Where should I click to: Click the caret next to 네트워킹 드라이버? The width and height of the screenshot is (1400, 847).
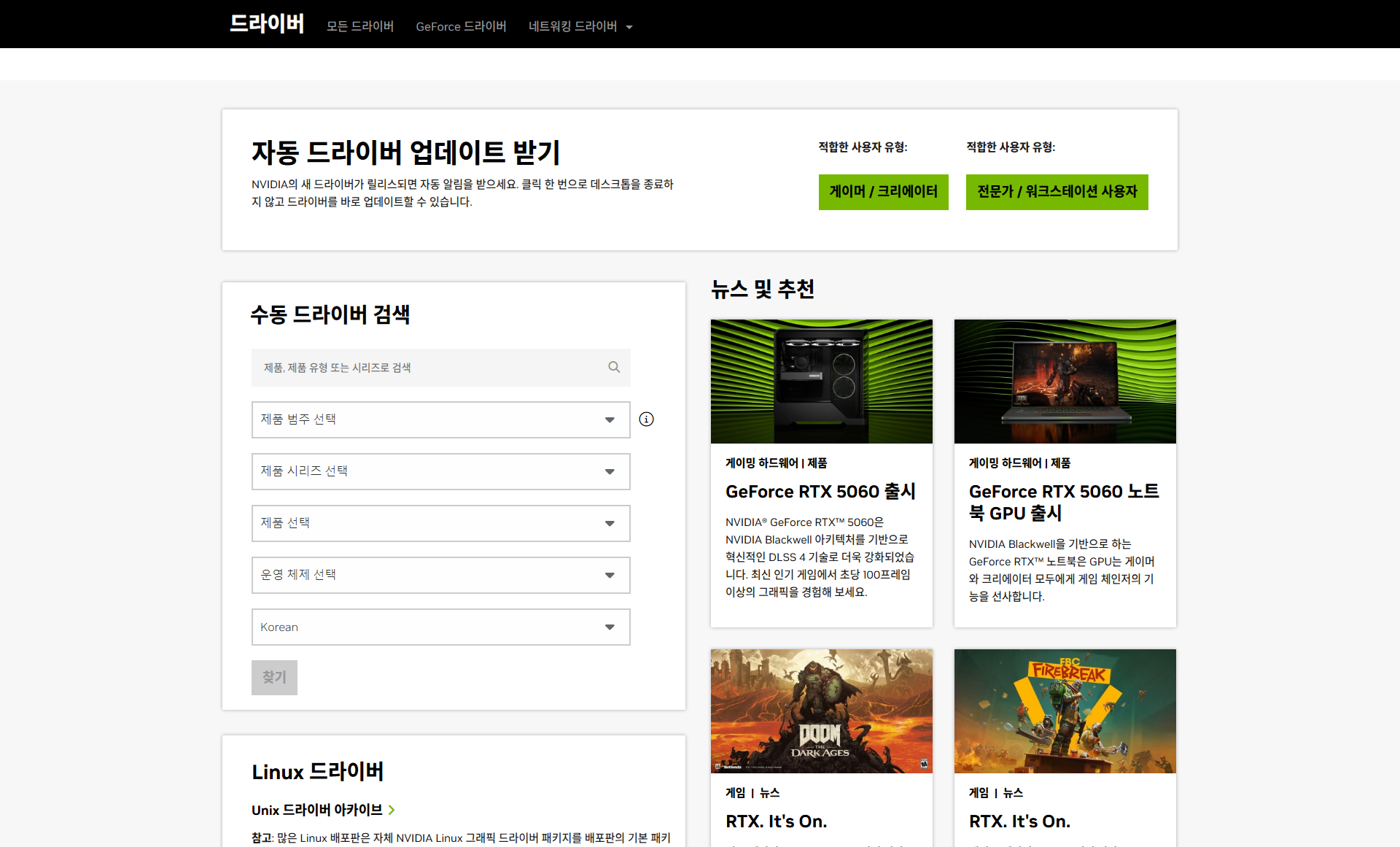point(629,27)
